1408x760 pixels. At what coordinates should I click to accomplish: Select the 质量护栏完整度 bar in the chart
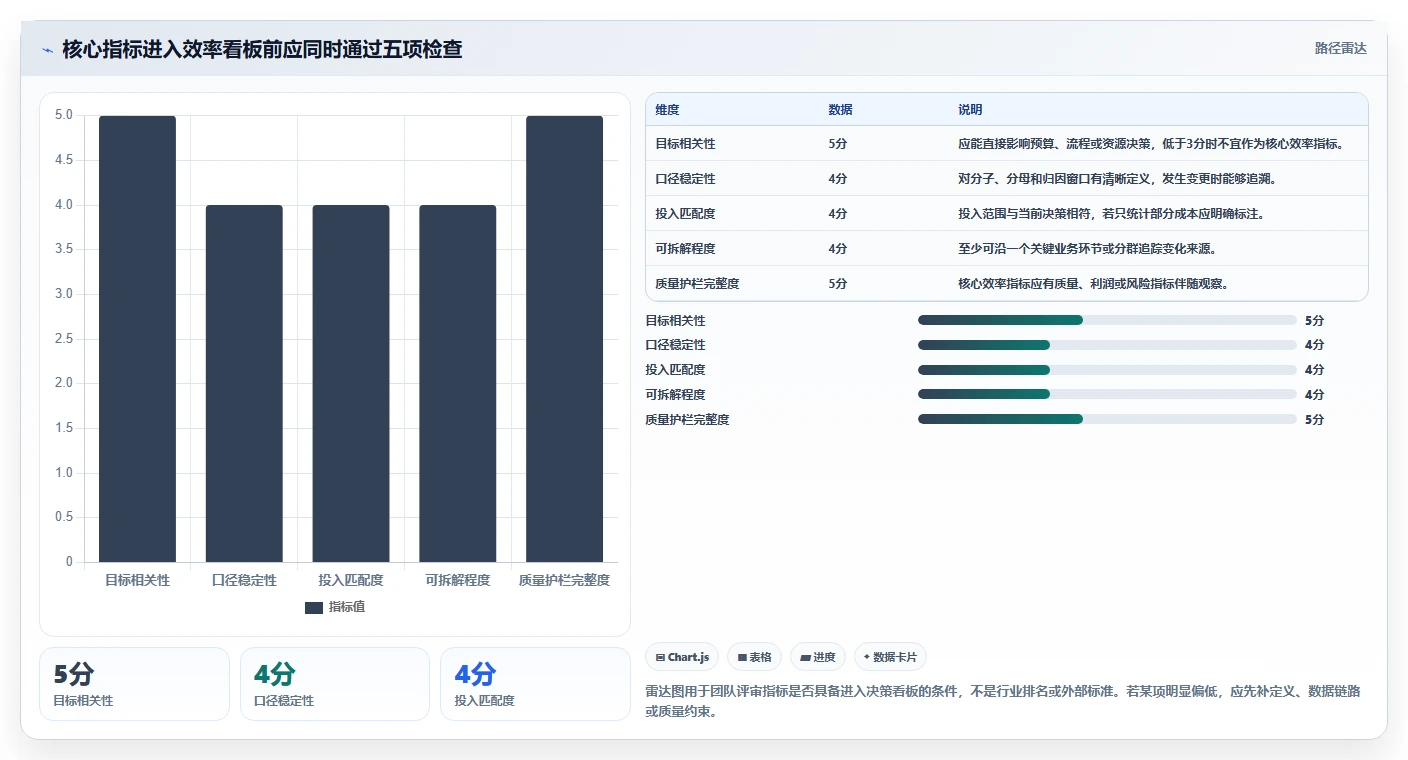coord(565,339)
